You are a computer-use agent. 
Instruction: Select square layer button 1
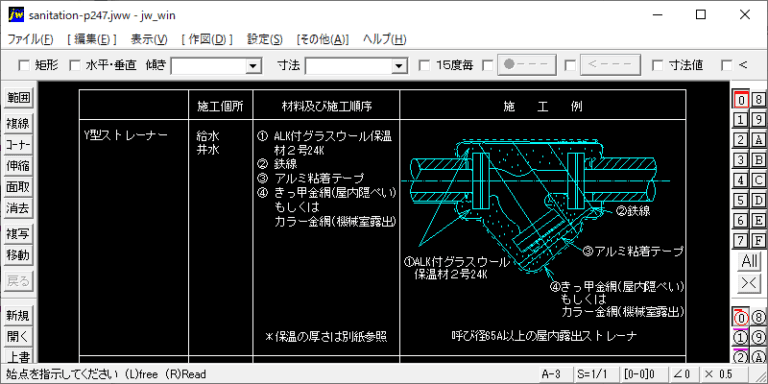(x=741, y=120)
